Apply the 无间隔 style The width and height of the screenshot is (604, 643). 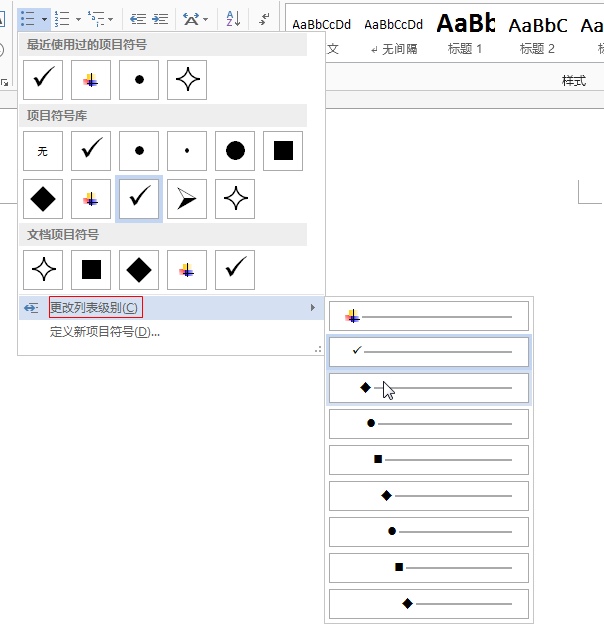tap(394, 35)
